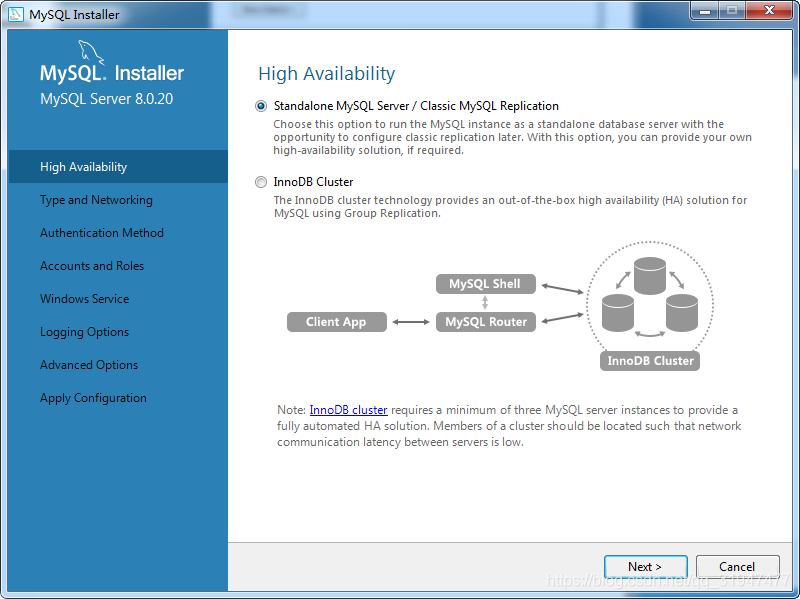The image size is (800, 599).
Task: Click the Cancel button
Action: click(x=737, y=567)
